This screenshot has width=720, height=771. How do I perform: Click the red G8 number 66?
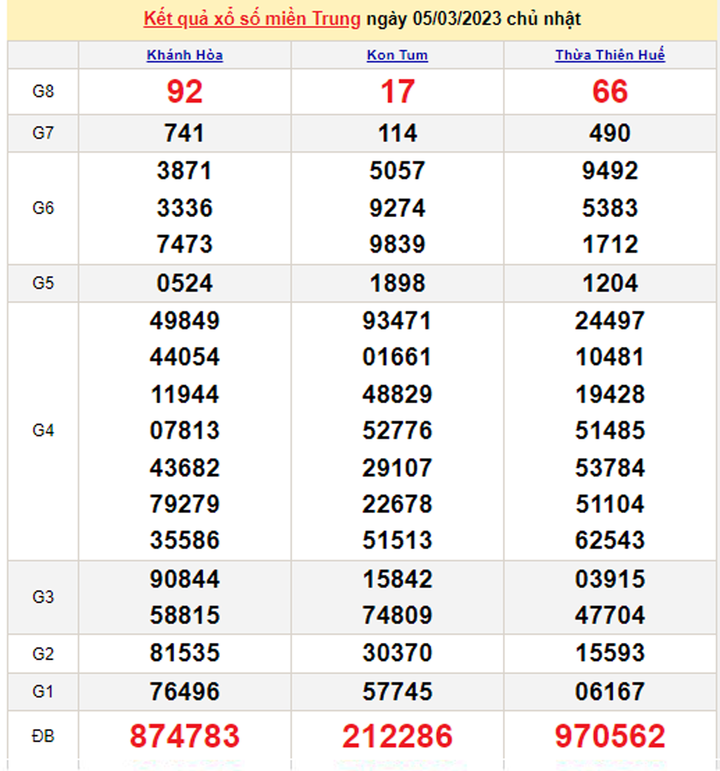(x=610, y=92)
